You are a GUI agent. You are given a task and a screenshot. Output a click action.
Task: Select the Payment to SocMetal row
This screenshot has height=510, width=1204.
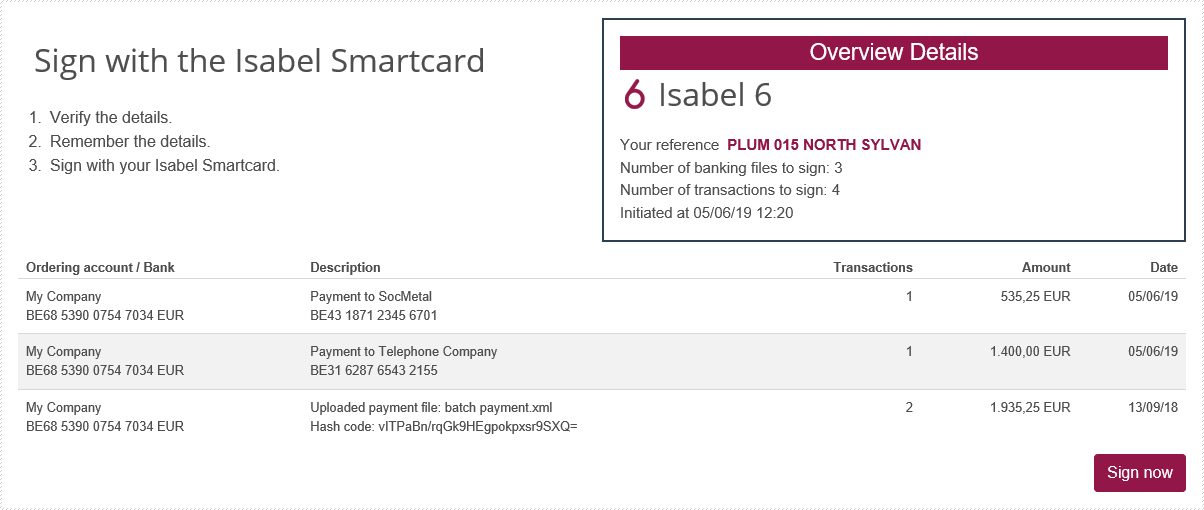[x=602, y=306]
